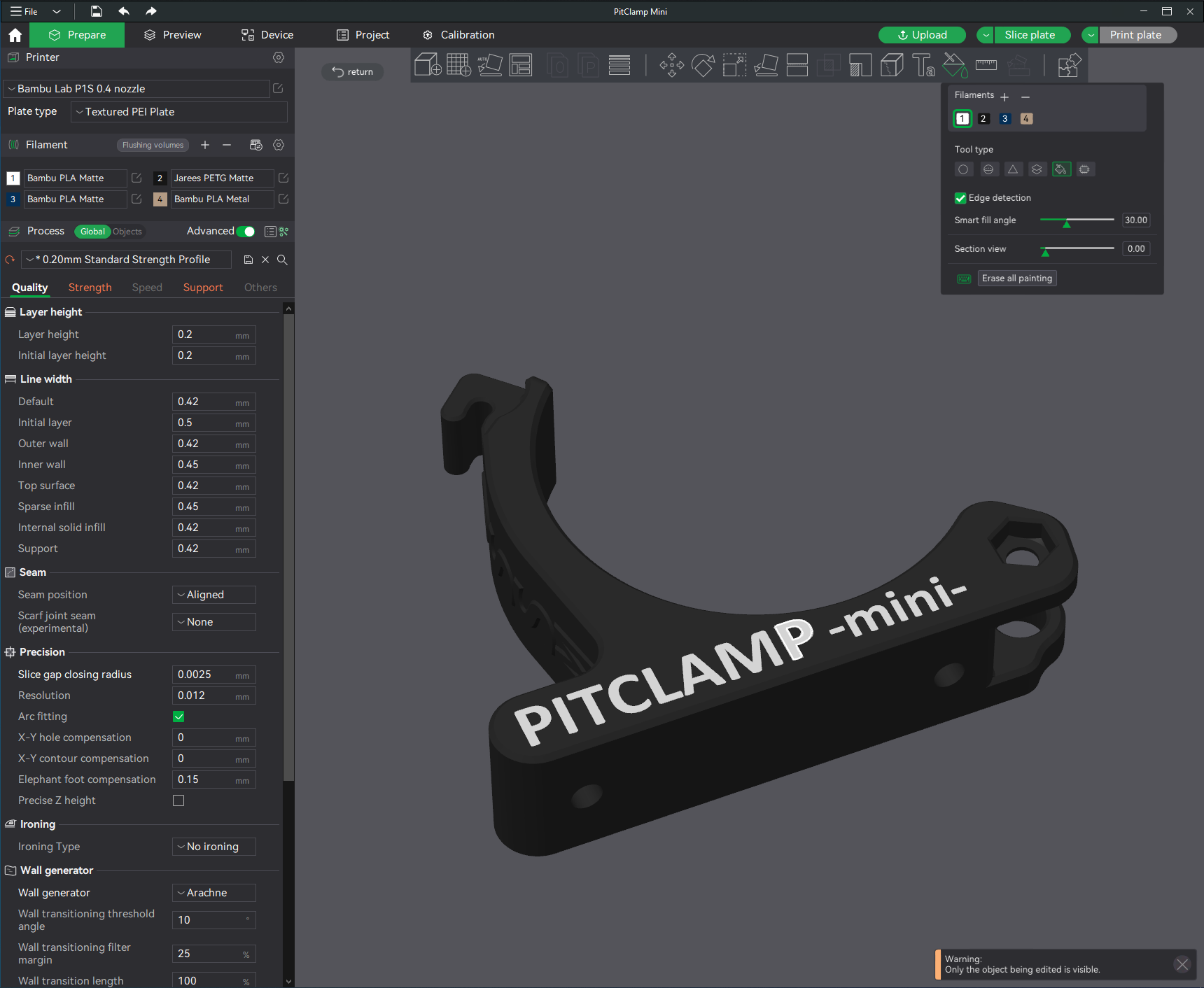Select the Color painting bucket tool

tap(955, 65)
